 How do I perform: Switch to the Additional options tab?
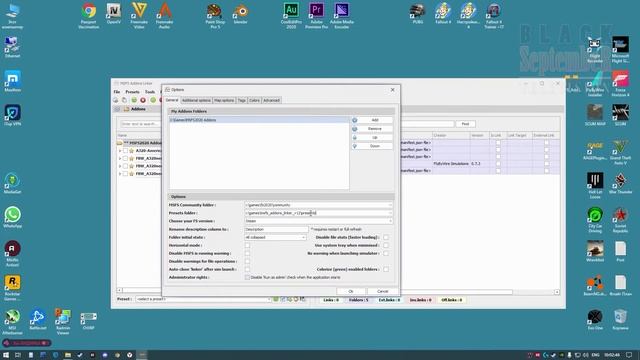pos(196,100)
